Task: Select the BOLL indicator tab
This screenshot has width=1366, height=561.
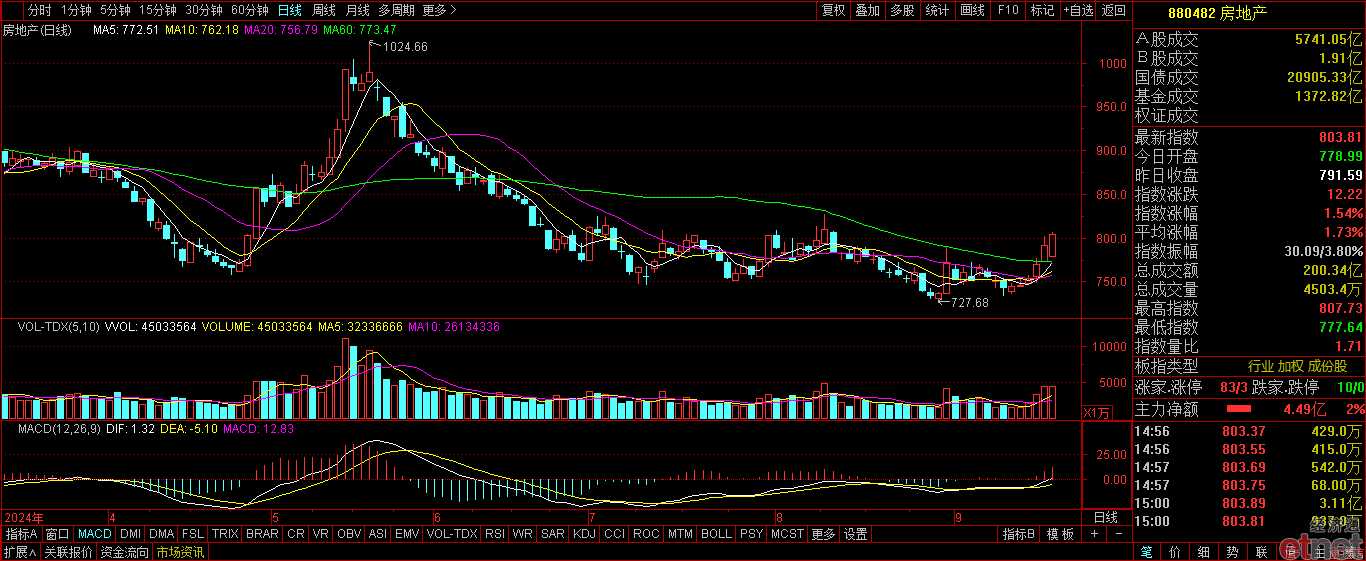Action: tap(716, 534)
